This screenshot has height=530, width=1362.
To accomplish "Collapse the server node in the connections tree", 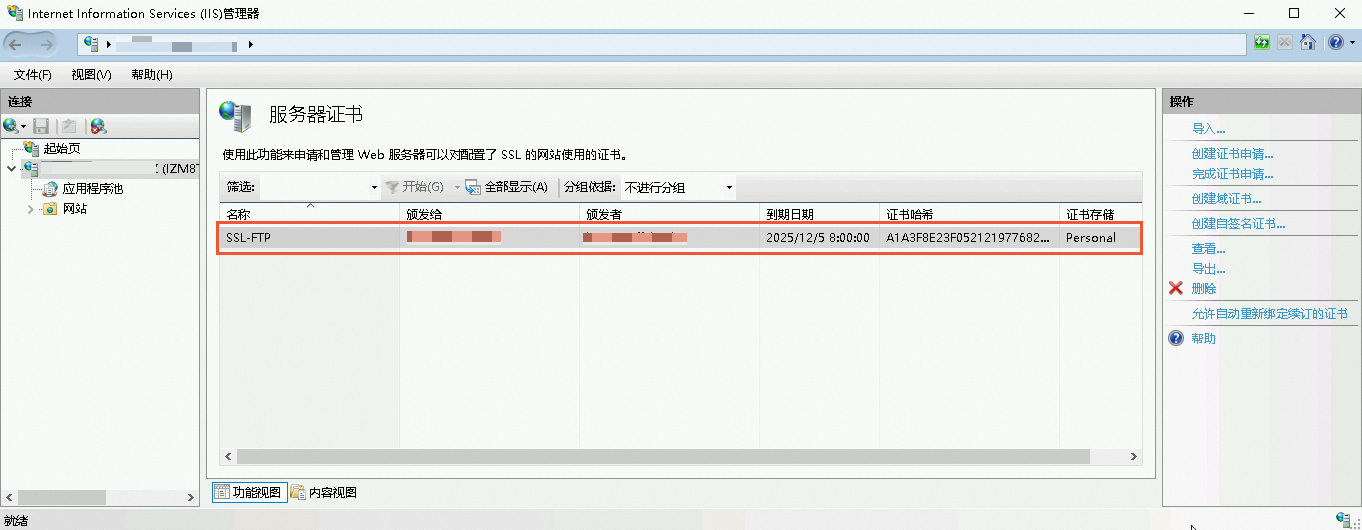I will pos(11,169).
